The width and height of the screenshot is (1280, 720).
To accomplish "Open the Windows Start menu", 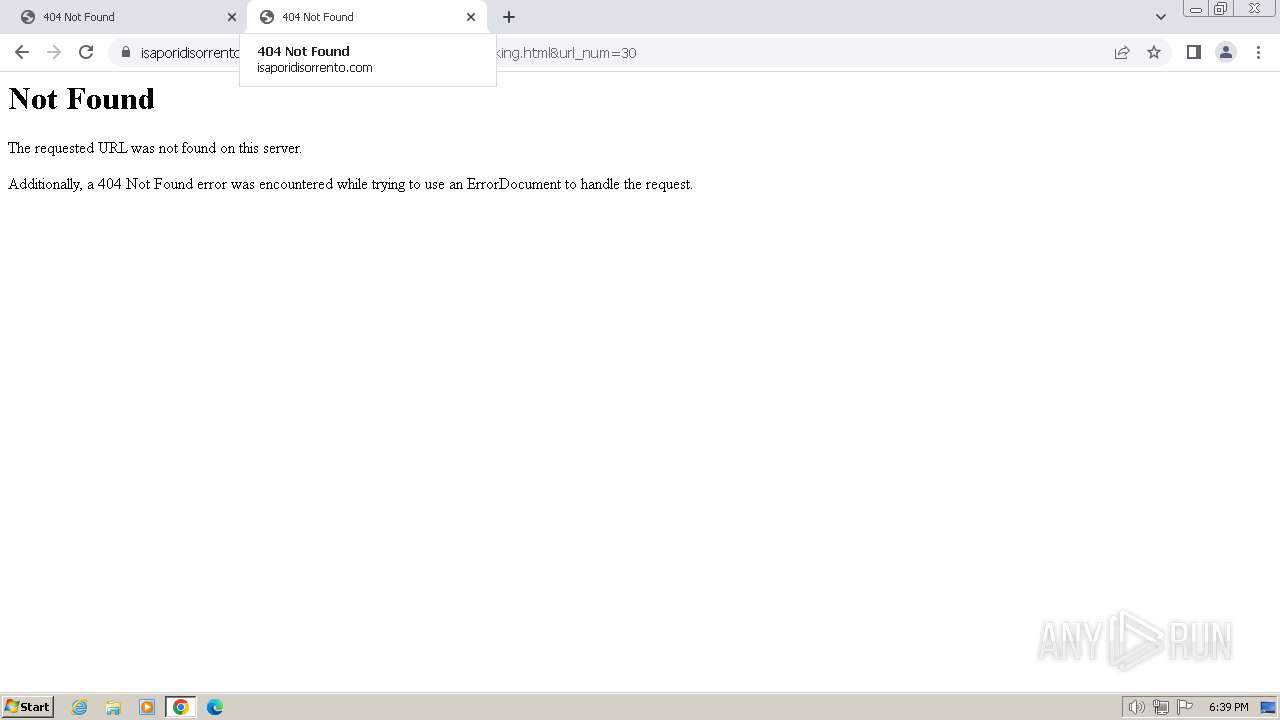I will (x=28, y=706).
